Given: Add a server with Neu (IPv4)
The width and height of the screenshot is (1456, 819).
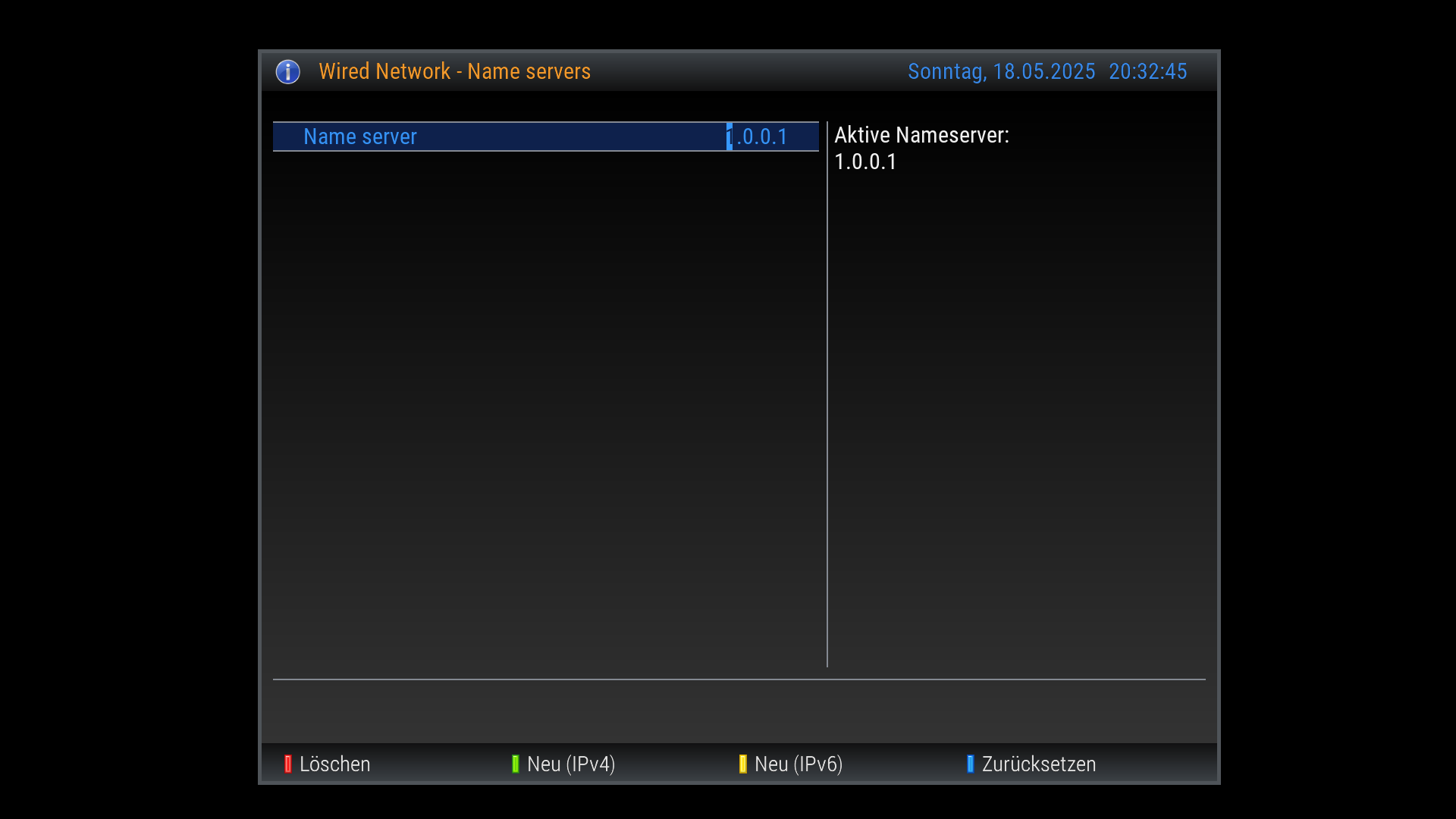Looking at the screenshot, I should click(x=570, y=764).
